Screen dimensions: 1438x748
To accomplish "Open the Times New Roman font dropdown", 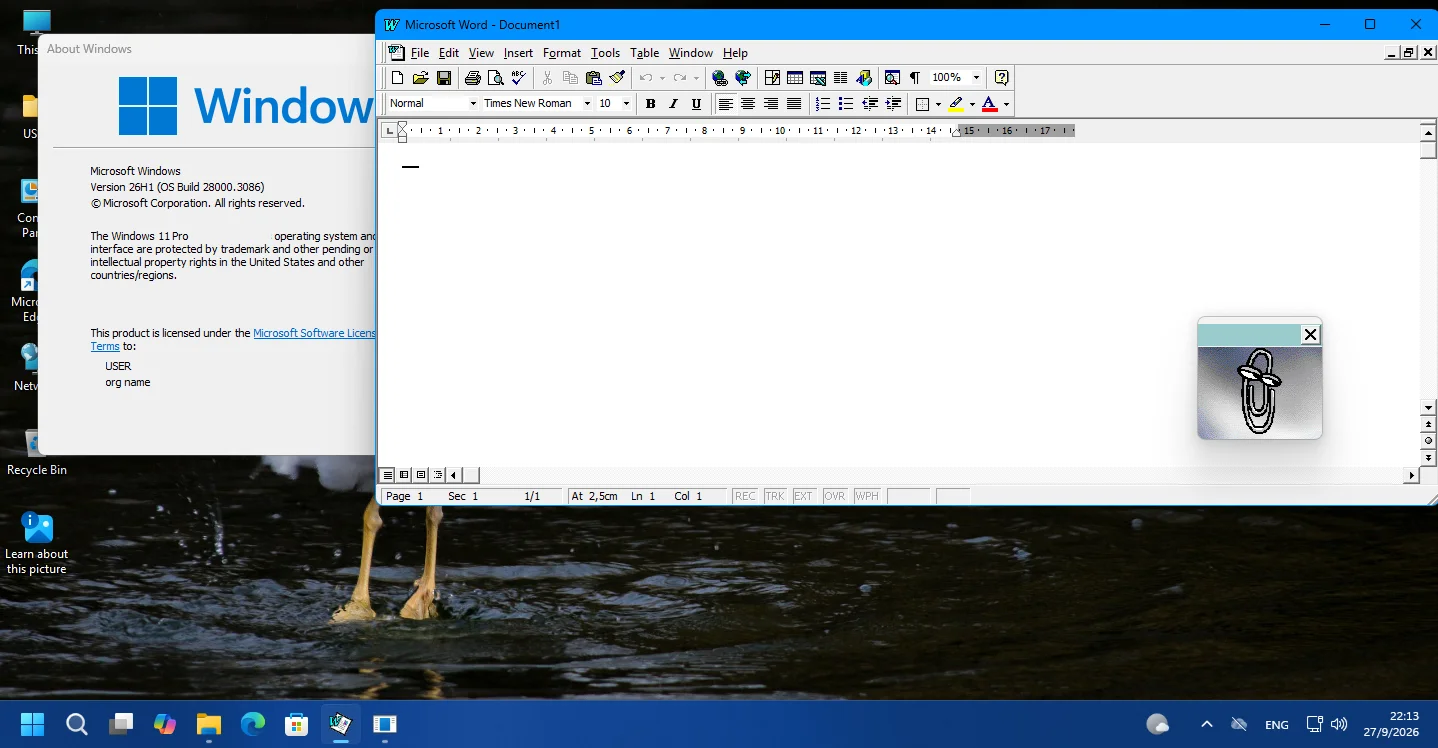I will 587,104.
